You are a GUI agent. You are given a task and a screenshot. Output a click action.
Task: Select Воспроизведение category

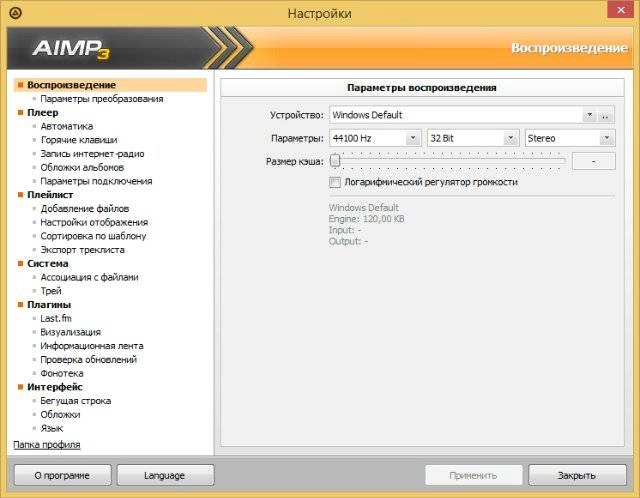coord(111,85)
